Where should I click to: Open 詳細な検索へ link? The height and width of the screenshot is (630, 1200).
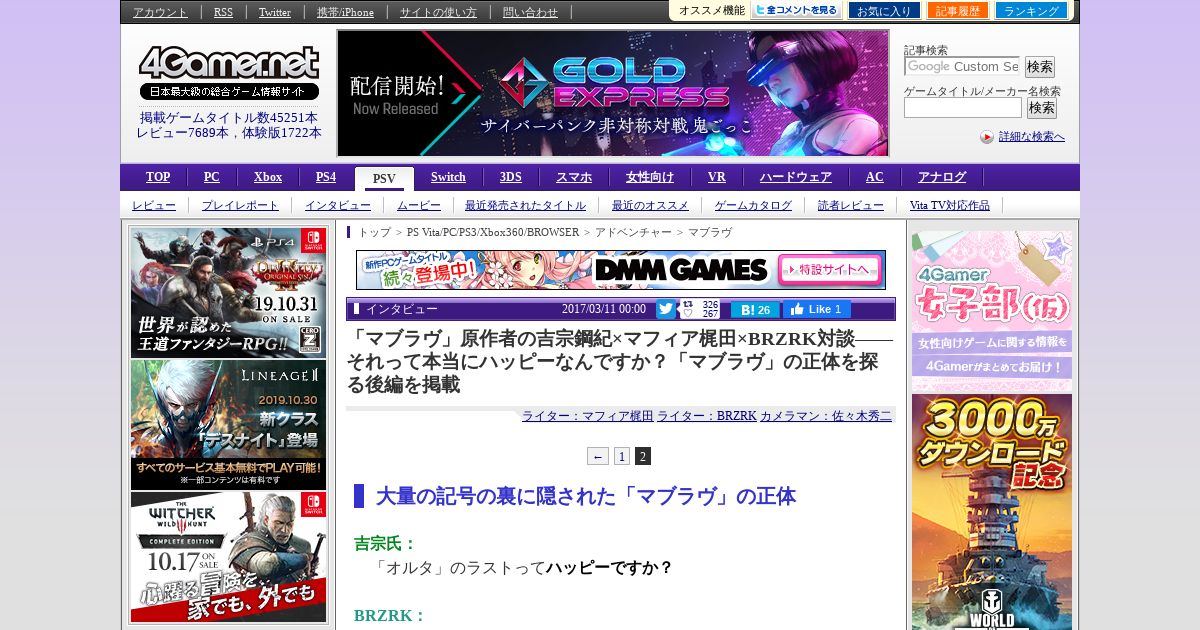click(1031, 137)
